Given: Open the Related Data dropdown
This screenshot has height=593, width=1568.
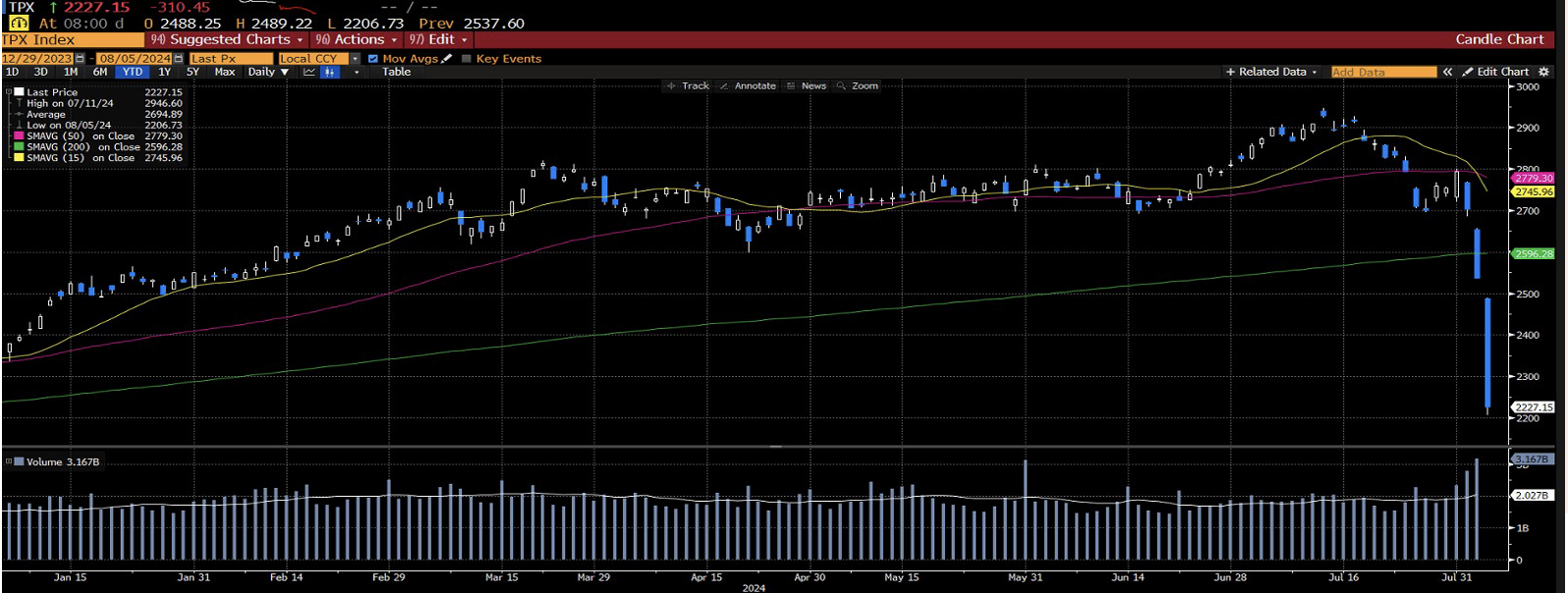Looking at the screenshot, I should tap(1271, 72).
